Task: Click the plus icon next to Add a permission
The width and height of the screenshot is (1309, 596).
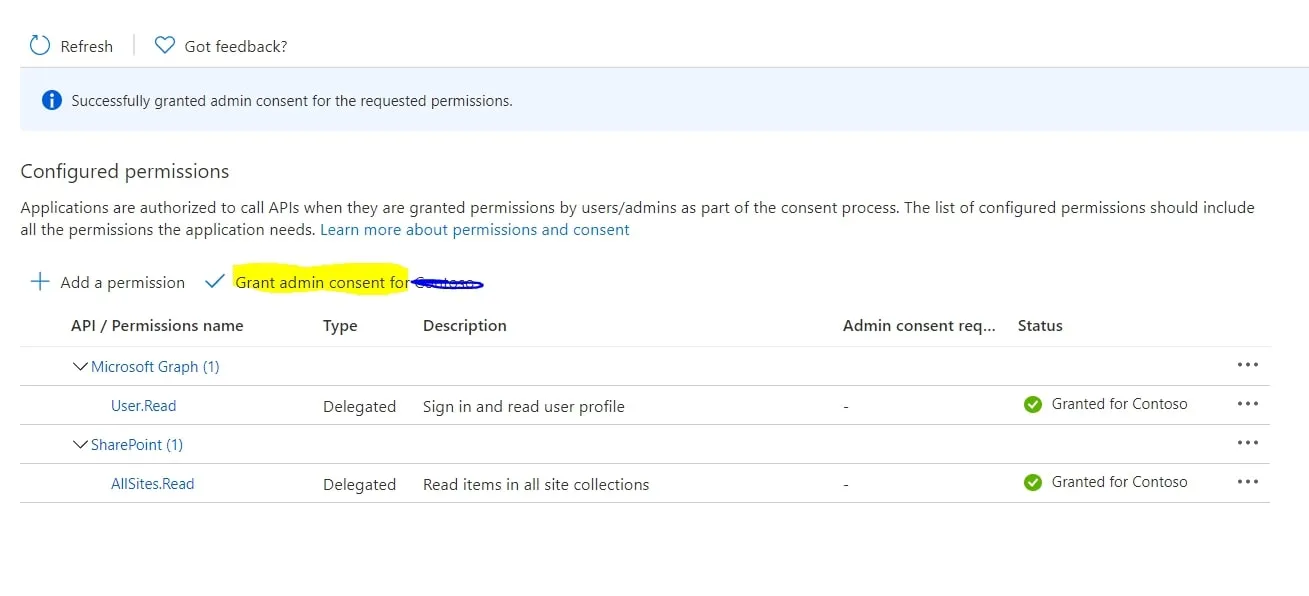Action: (39, 281)
